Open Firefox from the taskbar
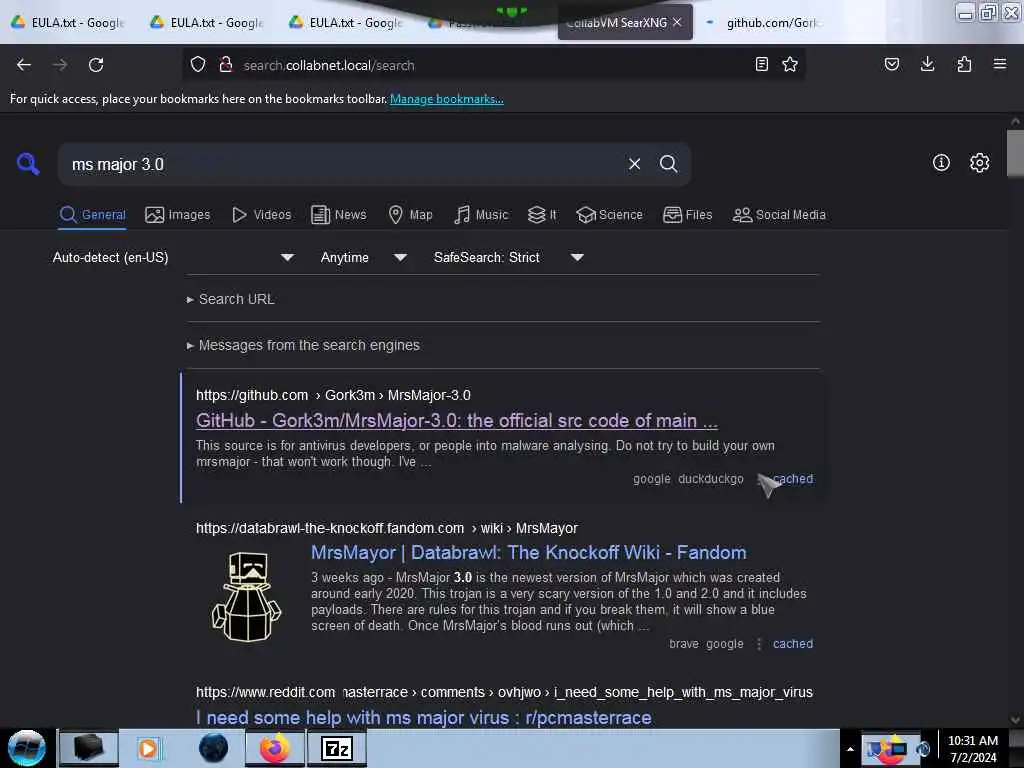 [275, 748]
